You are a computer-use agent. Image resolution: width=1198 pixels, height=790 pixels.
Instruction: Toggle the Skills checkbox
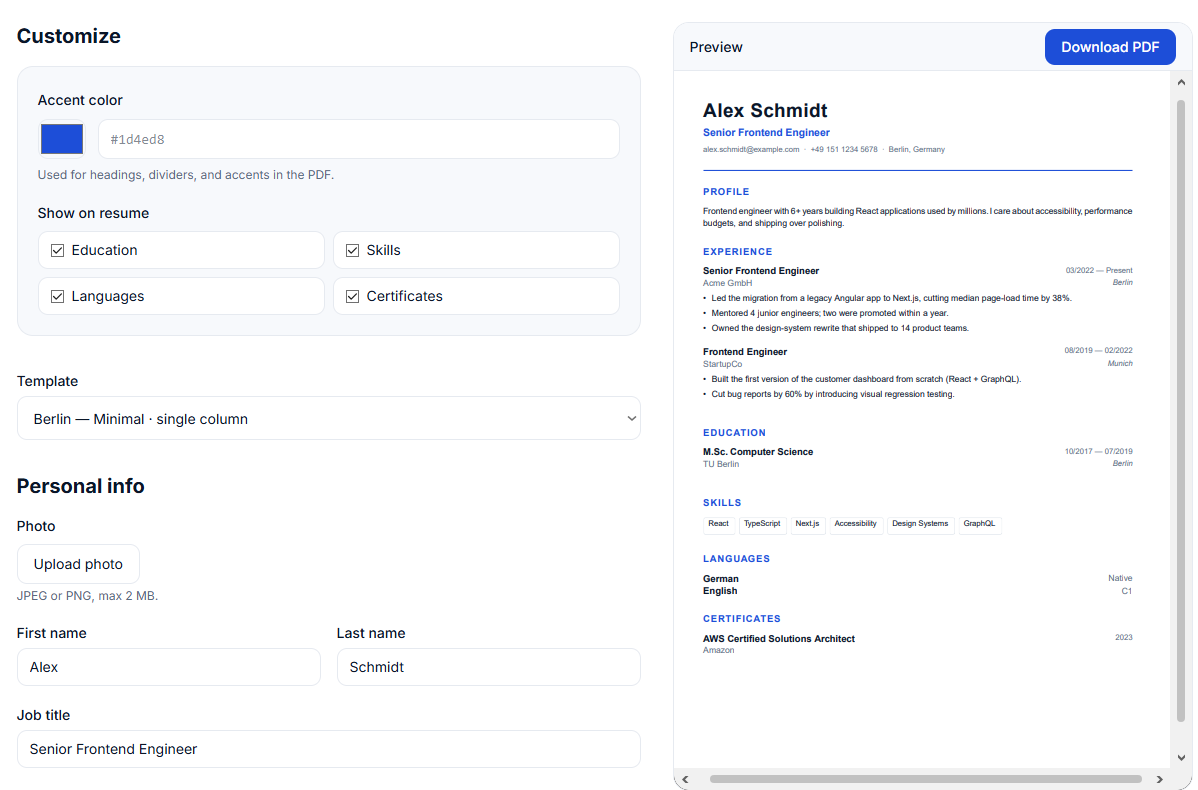tap(352, 251)
